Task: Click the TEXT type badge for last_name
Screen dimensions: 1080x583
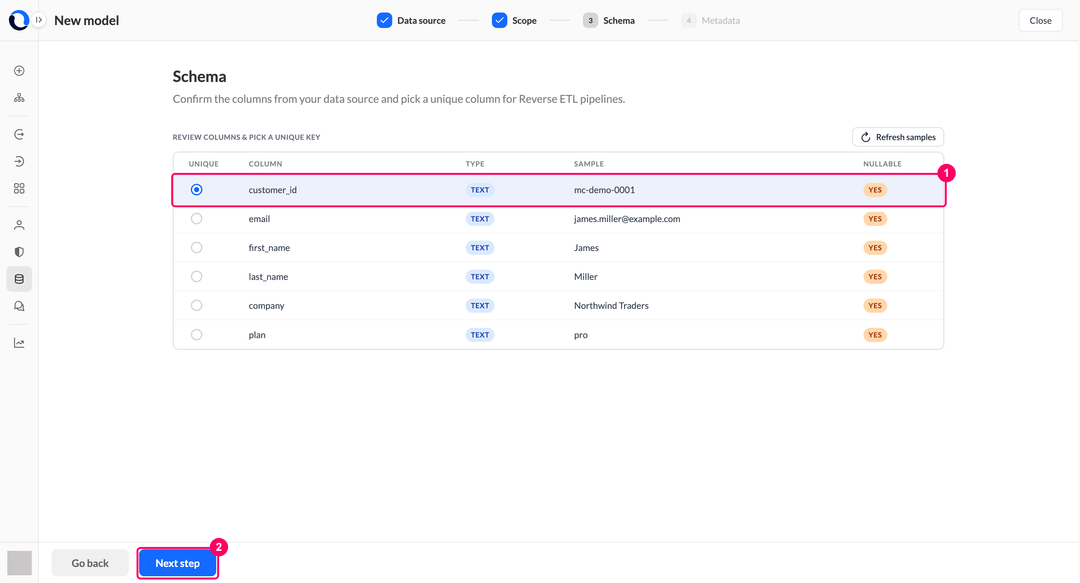Action: click(x=480, y=276)
